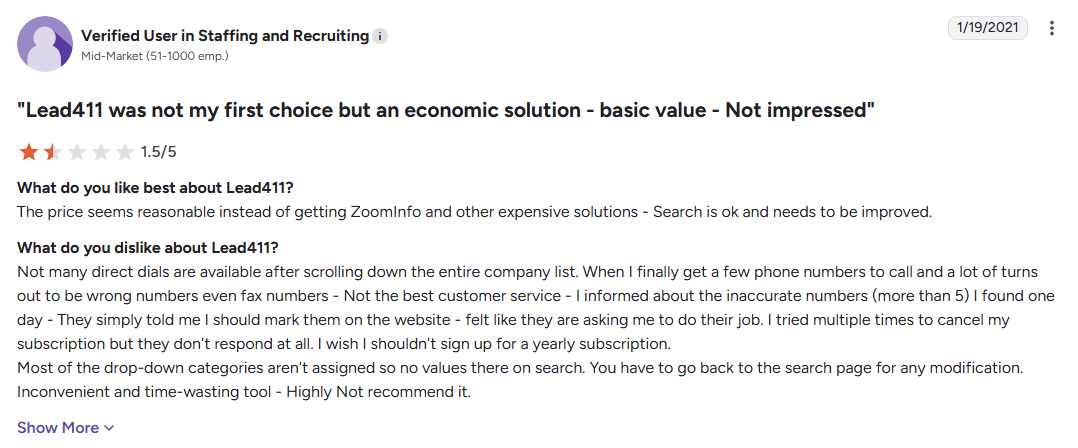Click the 'What do you like best' heading
The image size is (1078, 448).
pos(160,188)
